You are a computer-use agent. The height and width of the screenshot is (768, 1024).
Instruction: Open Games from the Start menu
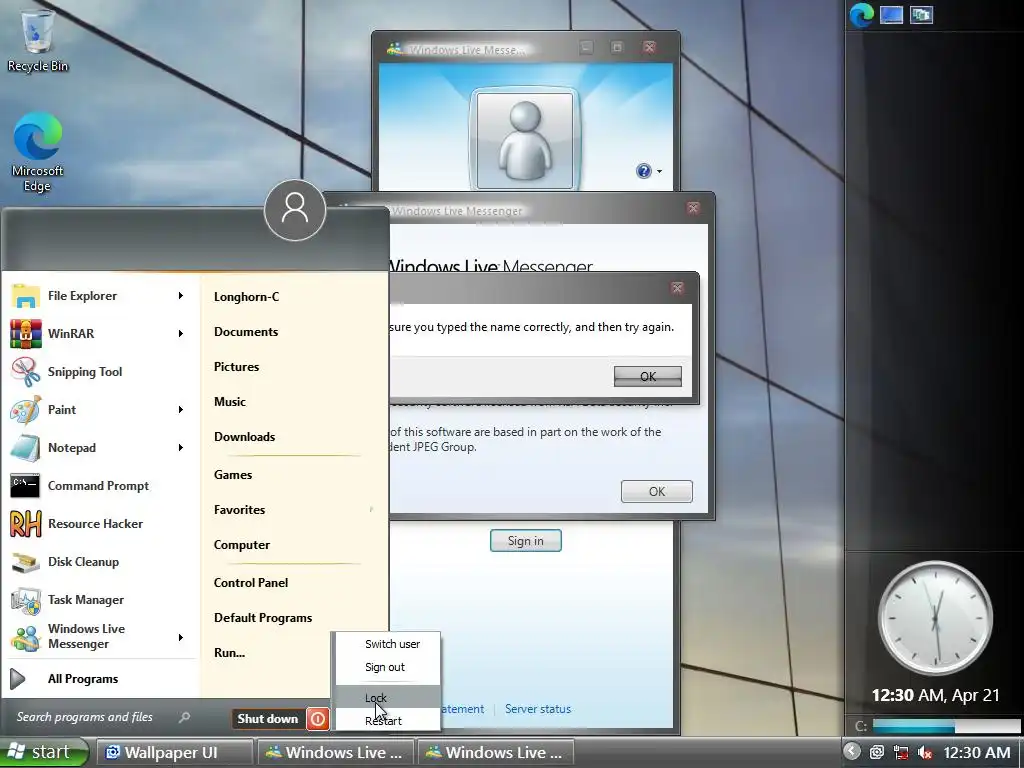click(232, 475)
